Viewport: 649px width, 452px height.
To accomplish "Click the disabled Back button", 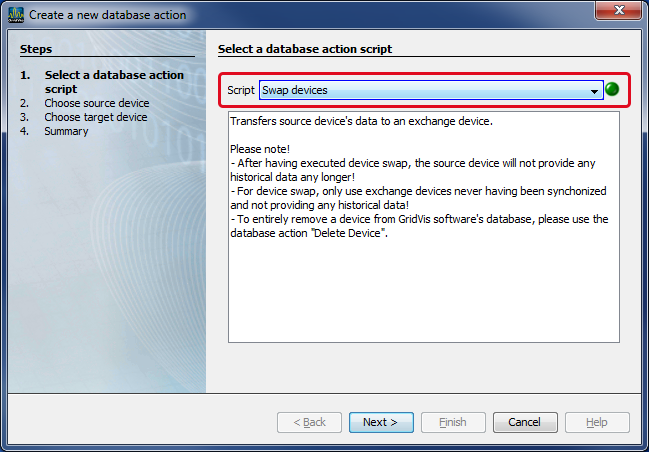I will pyautogui.click(x=308, y=422).
